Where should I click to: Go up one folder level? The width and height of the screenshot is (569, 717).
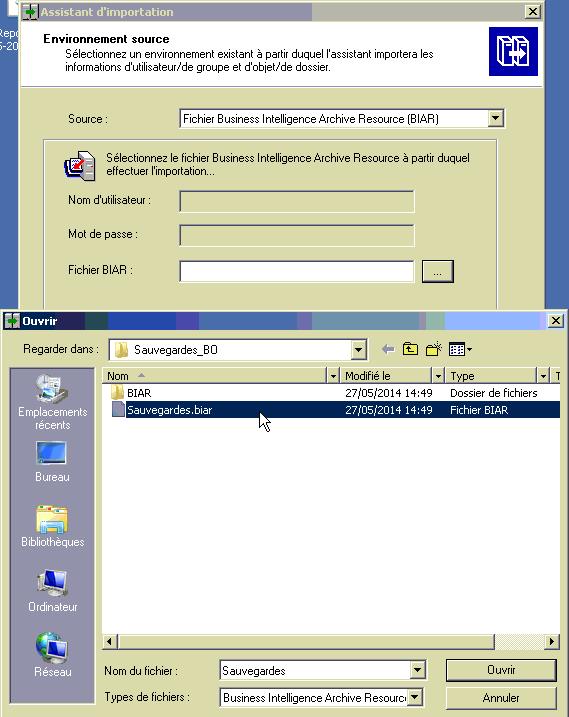point(410,349)
